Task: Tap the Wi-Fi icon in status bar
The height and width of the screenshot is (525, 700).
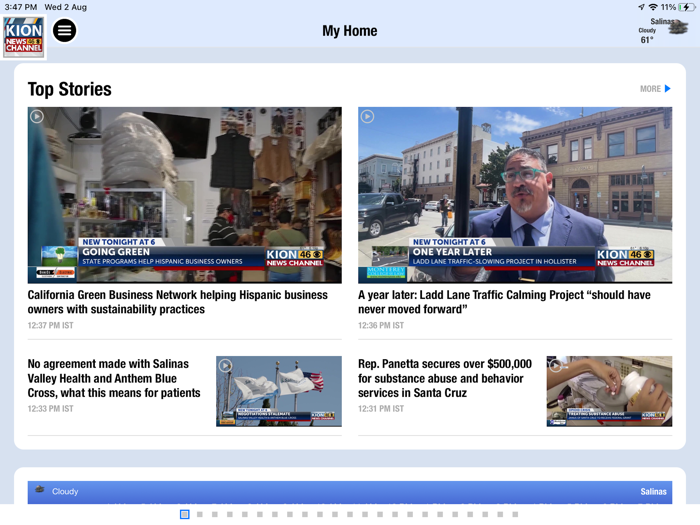Action: click(x=653, y=7)
